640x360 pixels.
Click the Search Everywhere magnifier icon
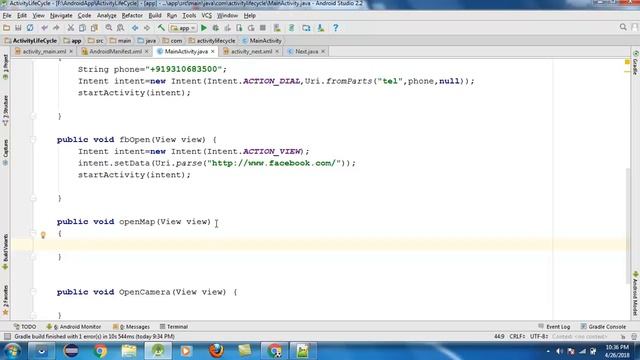click(623, 27)
